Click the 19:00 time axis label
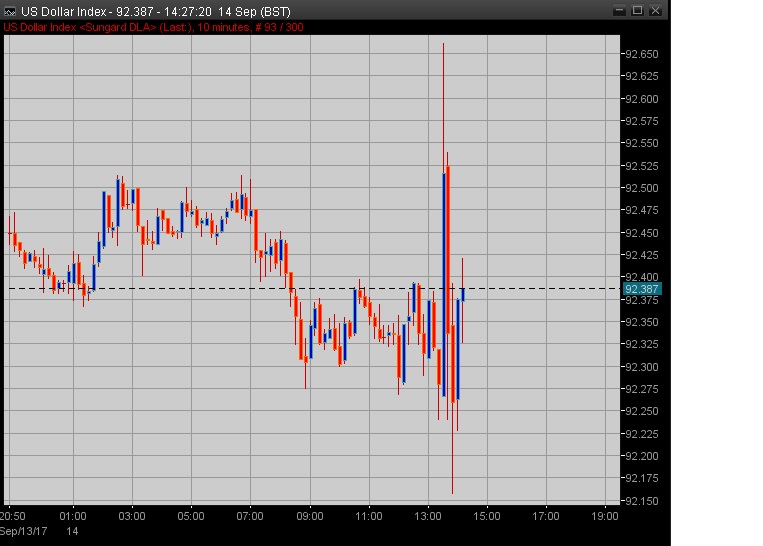763x546 pixels. click(x=605, y=516)
